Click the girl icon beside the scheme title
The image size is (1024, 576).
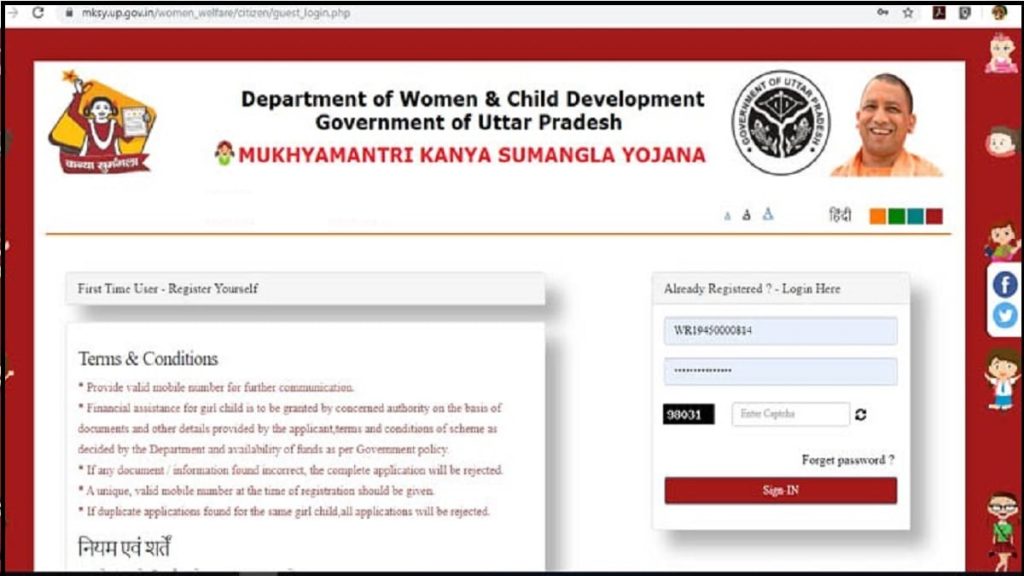[224, 153]
